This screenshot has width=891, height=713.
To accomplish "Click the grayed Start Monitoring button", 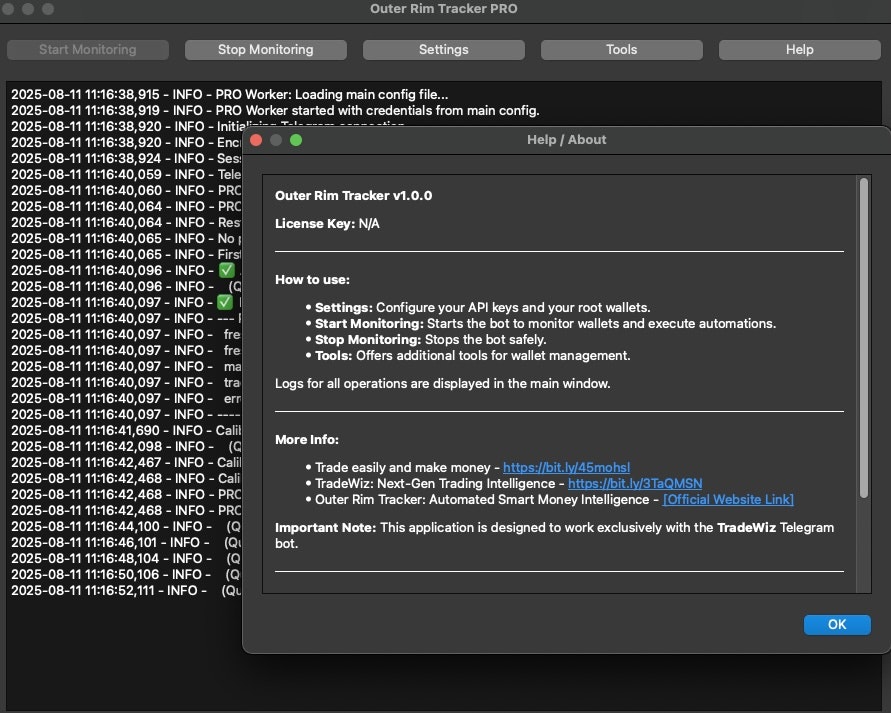I will tap(88, 49).
